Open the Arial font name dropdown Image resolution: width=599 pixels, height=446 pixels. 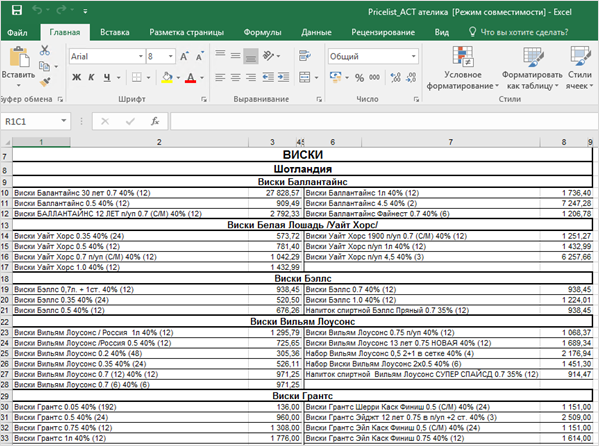pos(141,57)
